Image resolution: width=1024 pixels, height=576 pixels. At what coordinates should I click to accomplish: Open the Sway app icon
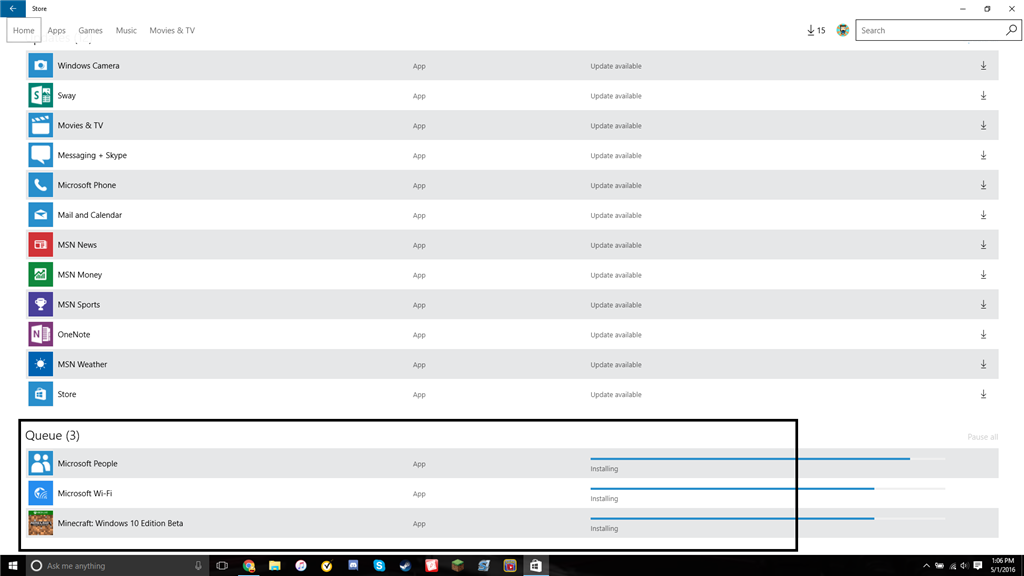click(x=40, y=95)
